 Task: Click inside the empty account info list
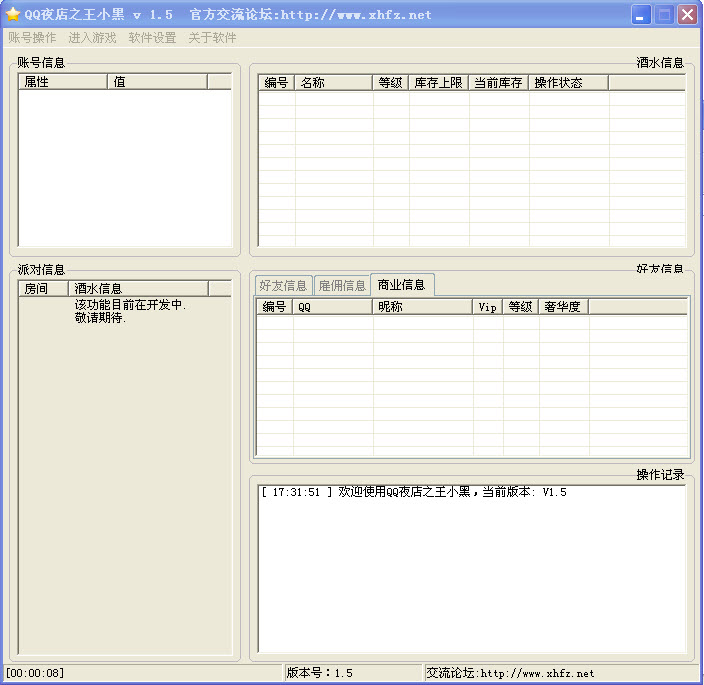pos(124,168)
